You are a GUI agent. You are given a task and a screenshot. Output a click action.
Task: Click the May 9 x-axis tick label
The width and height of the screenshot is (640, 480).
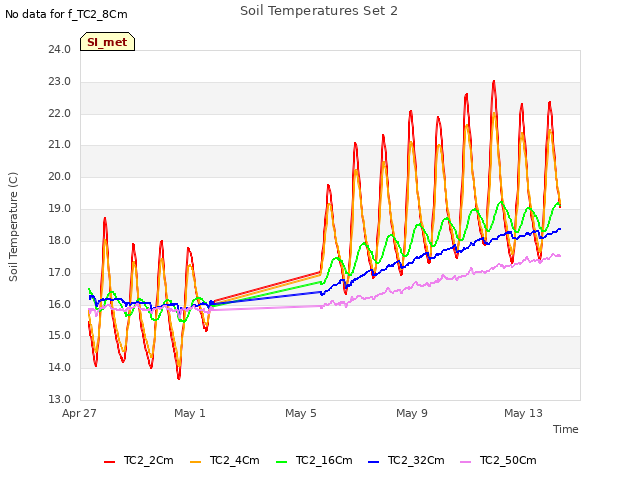[412, 413]
